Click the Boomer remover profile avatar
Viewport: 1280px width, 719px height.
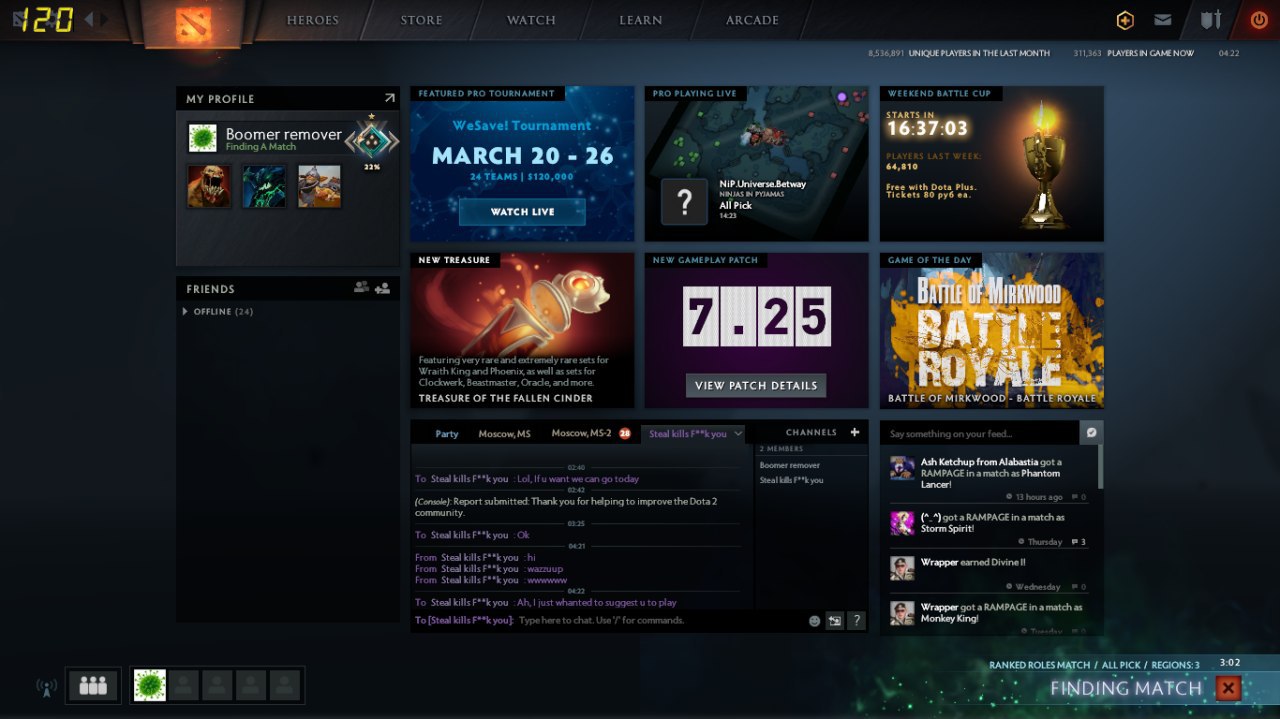(203, 138)
